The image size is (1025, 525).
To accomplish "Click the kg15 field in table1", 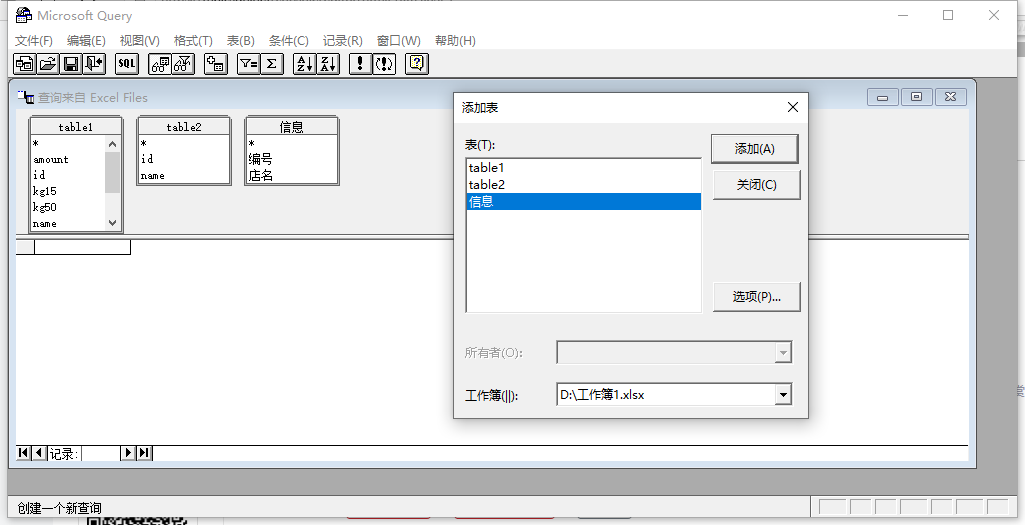I will coord(44,192).
